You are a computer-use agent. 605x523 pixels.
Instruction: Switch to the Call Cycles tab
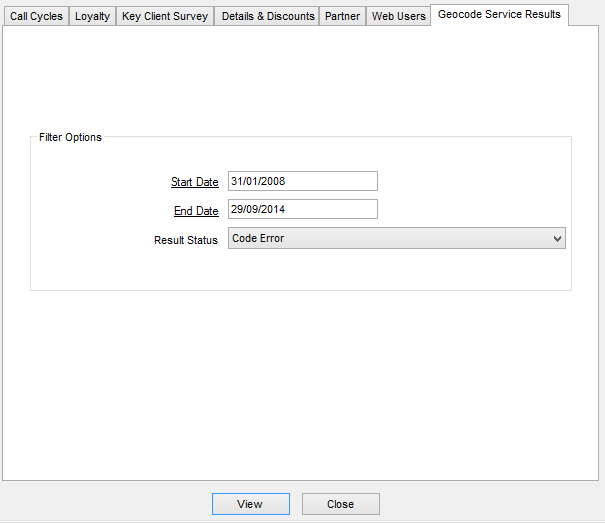(x=36, y=17)
